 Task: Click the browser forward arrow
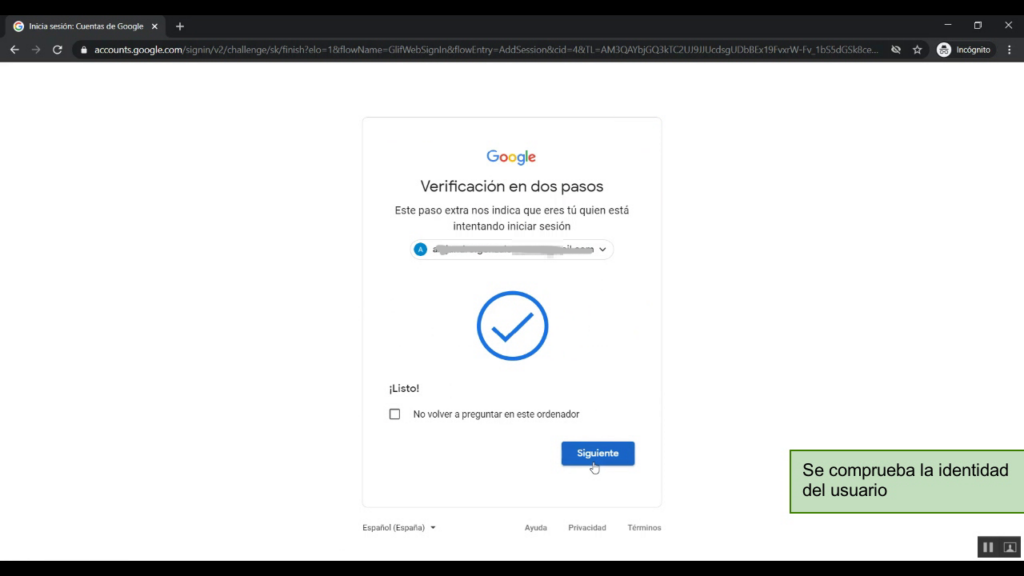tap(36, 50)
